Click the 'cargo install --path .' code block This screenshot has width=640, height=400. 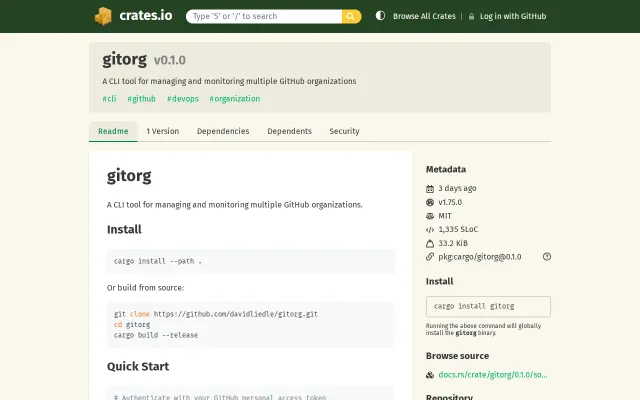click(x=251, y=261)
